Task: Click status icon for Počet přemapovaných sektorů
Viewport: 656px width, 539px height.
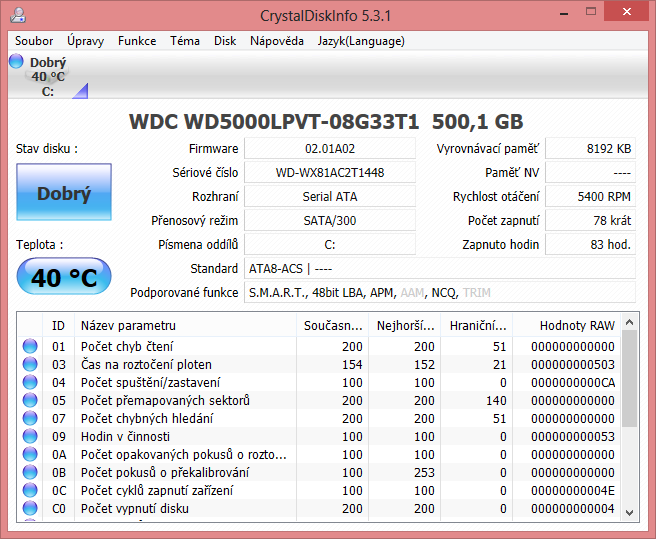Action: click(x=30, y=401)
